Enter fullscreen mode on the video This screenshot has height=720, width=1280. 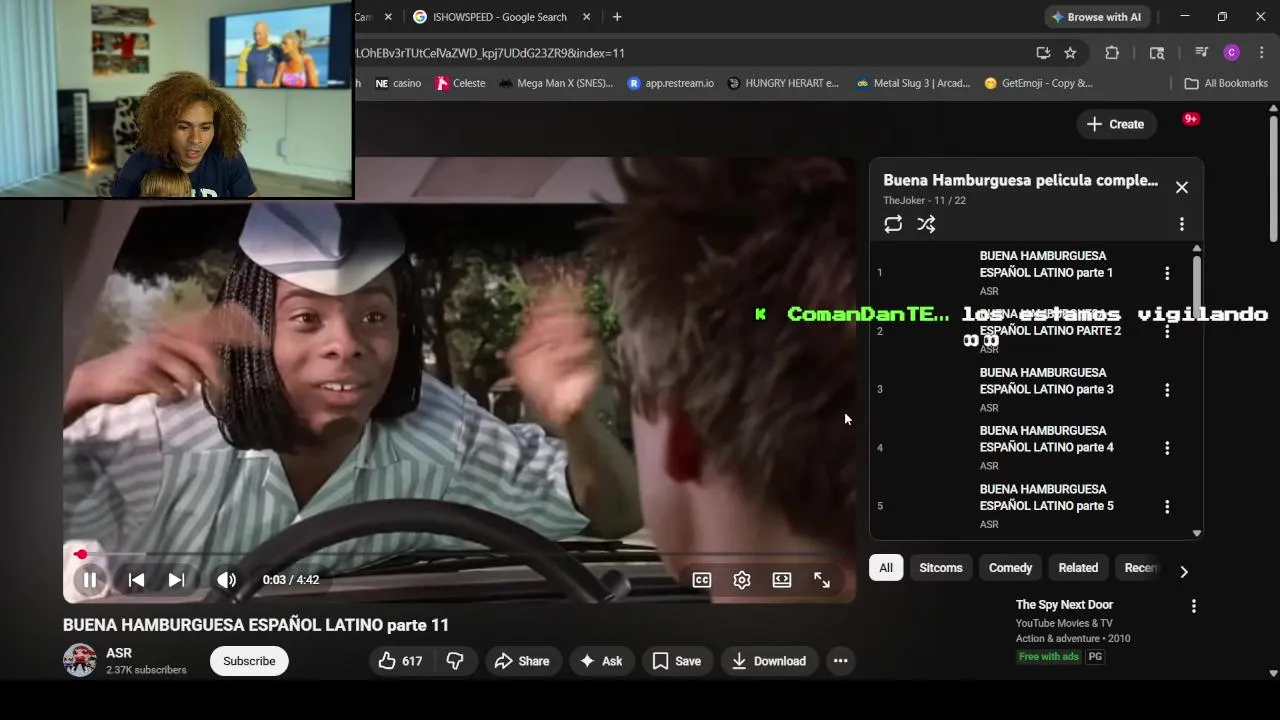click(822, 580)
